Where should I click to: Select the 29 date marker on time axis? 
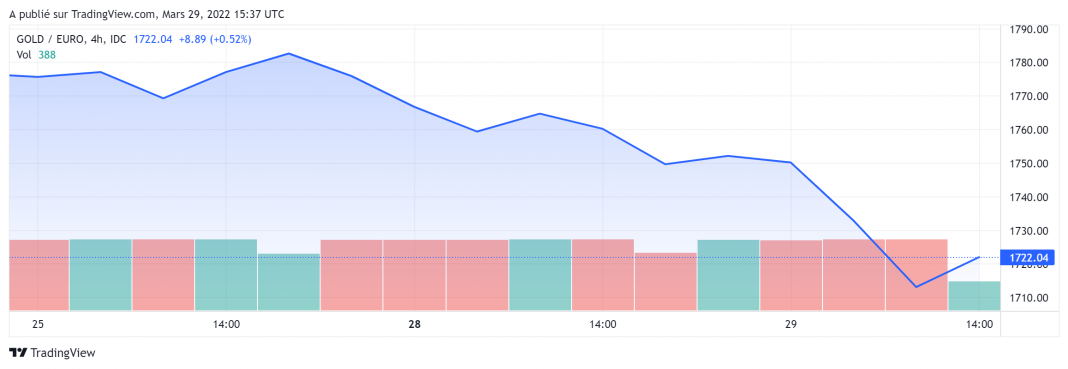tap(791, 325)
